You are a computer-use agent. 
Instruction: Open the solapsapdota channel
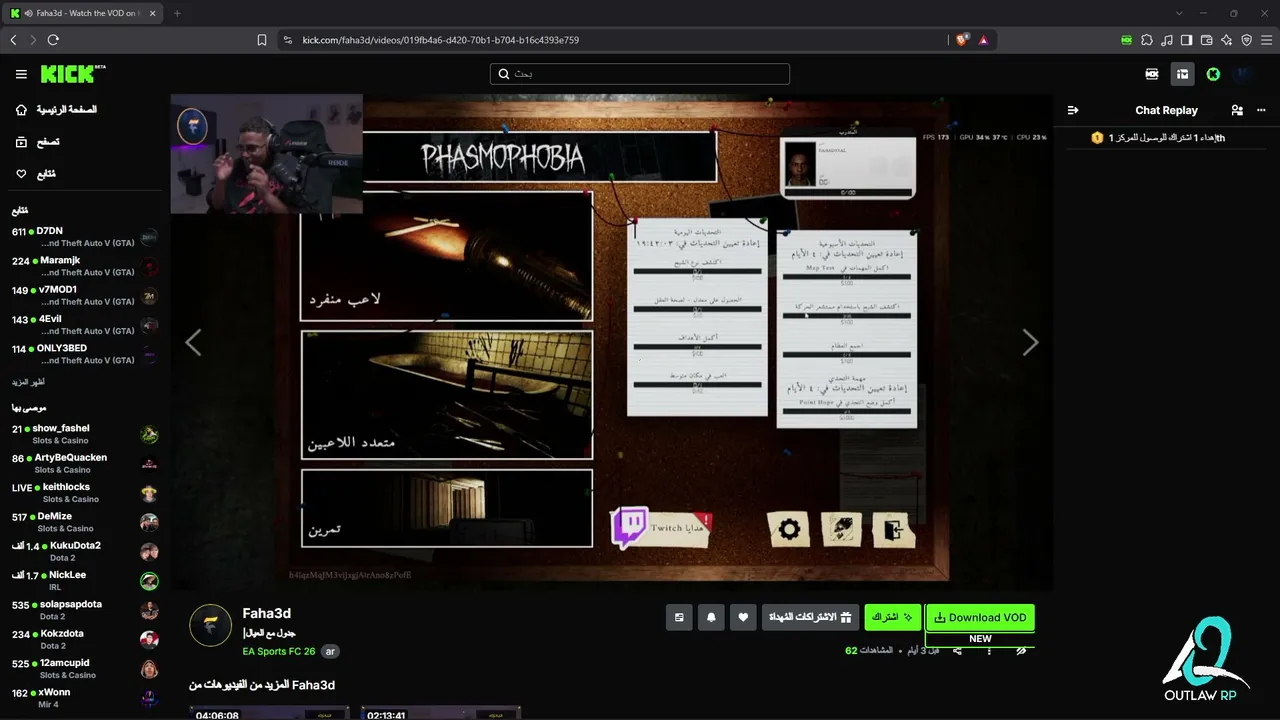coord(85,610)
